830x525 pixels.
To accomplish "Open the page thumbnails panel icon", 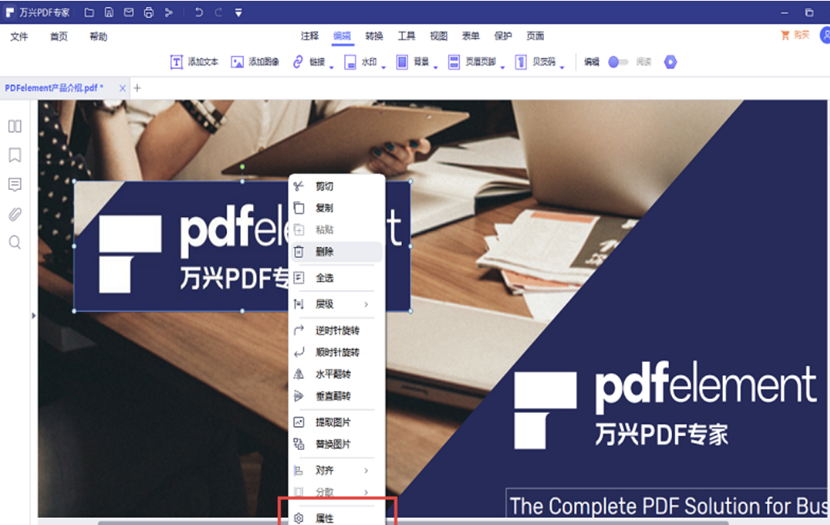I will pos(15,126).
